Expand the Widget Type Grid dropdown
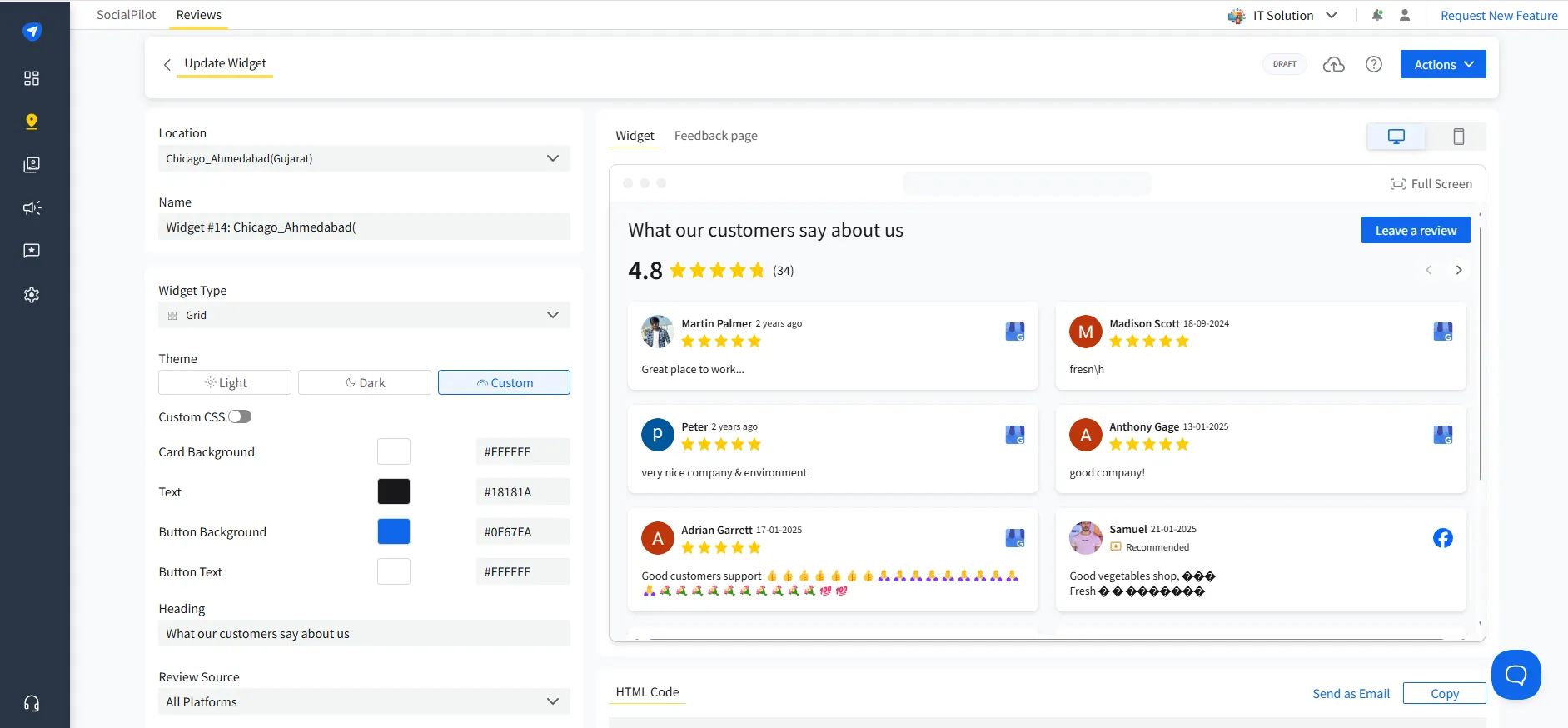This screenshot has height=728, width=1568. 365,315
